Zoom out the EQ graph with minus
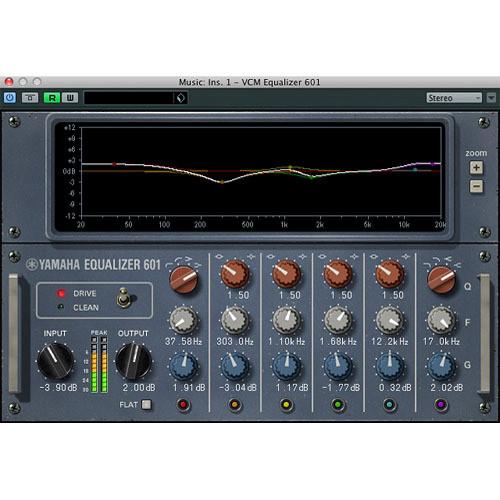Image resolution: width=500 pixels, height=500 pixels. [x=476, y=186]
